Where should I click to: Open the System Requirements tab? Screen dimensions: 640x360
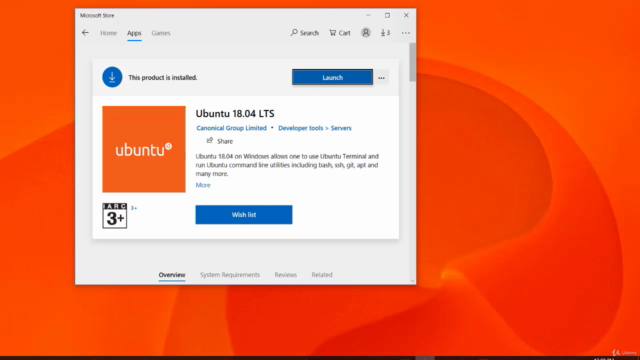tap(230, 275)
